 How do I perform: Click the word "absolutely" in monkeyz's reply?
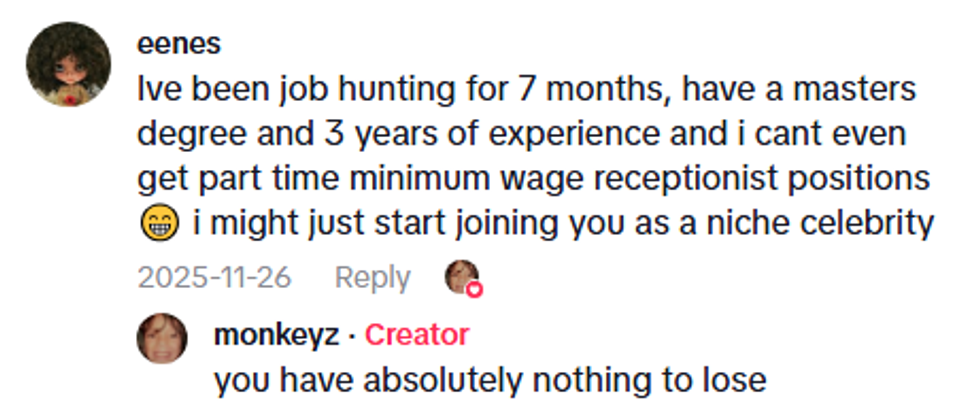[x=433, y=381]
